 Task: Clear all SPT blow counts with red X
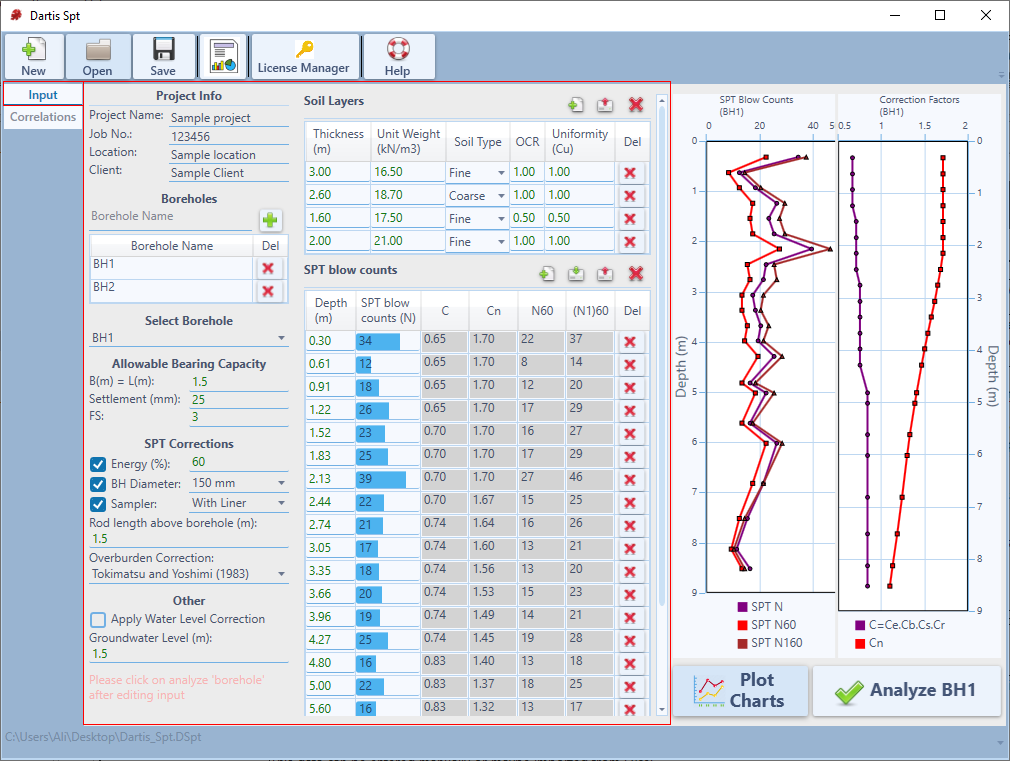click(x=636, y=274)
